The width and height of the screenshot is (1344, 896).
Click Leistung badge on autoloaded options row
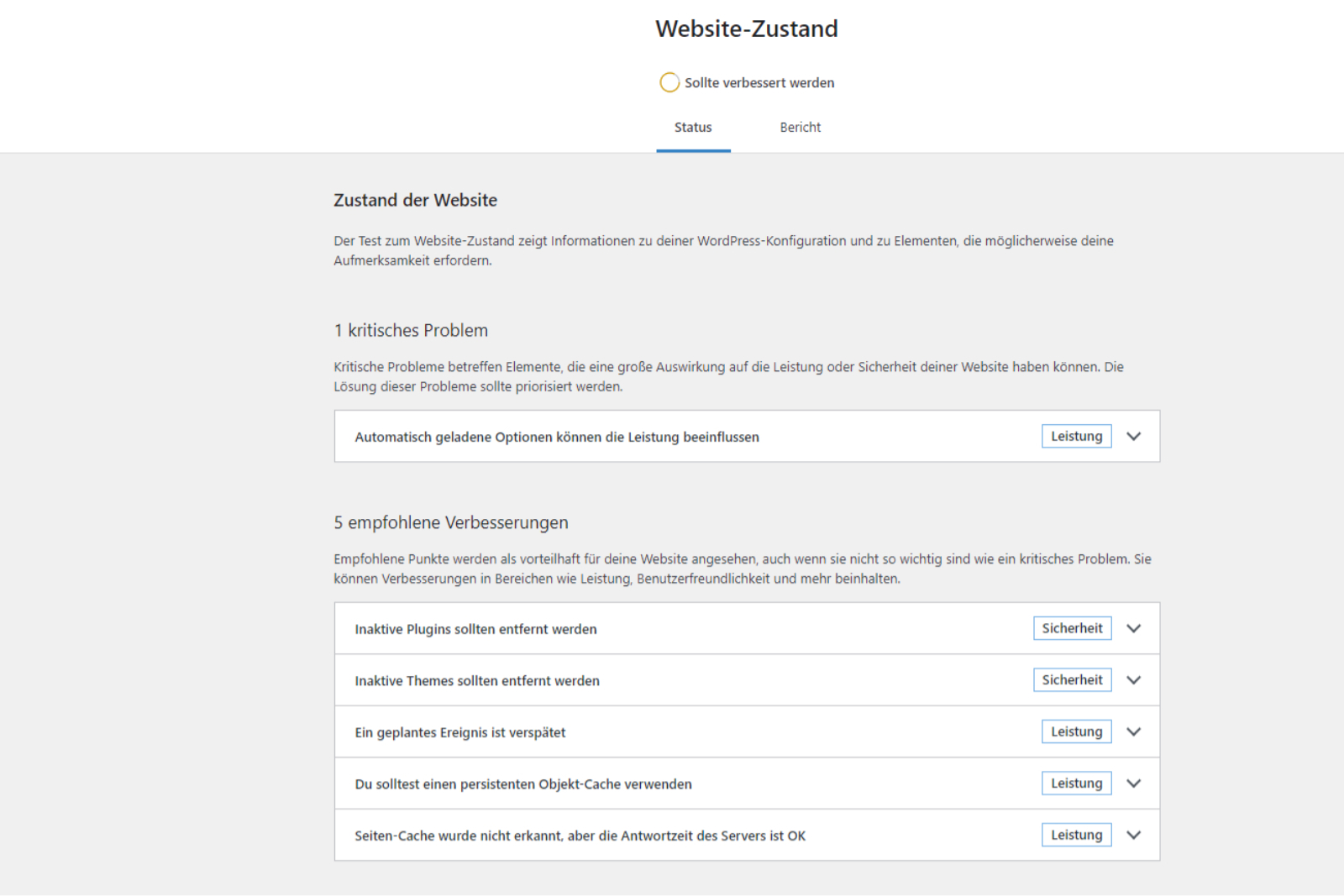(1076, 437)
